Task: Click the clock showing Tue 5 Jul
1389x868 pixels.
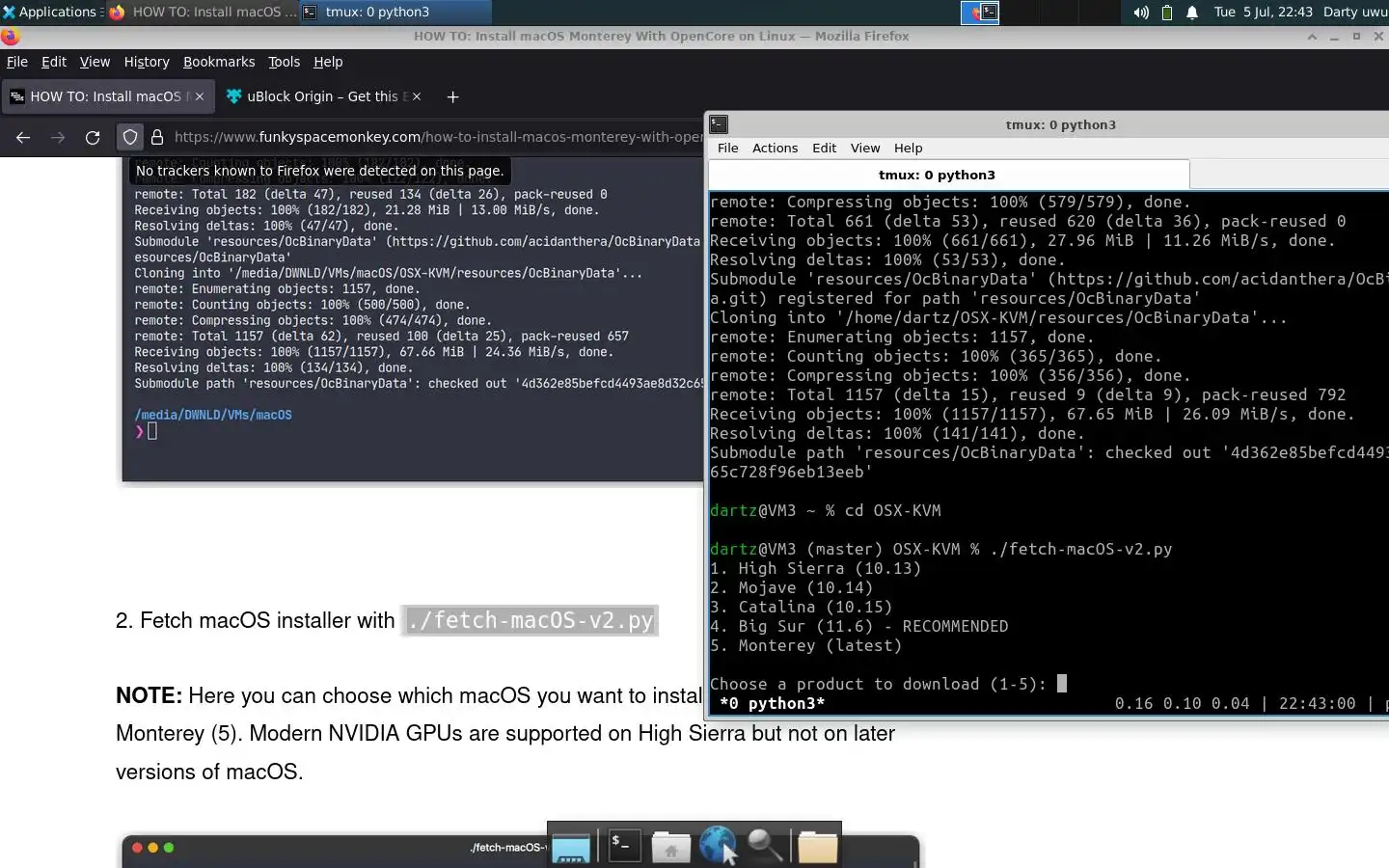Action: (x=1263, y=12)
